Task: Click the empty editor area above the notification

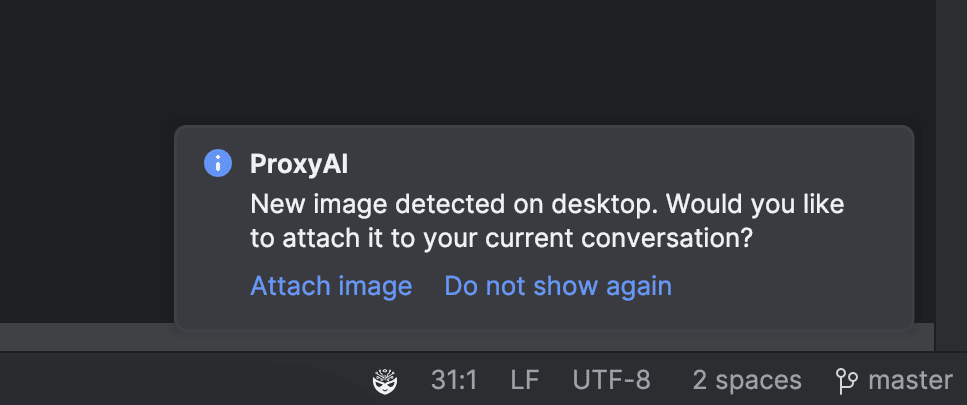Action: tap(467, 62)
